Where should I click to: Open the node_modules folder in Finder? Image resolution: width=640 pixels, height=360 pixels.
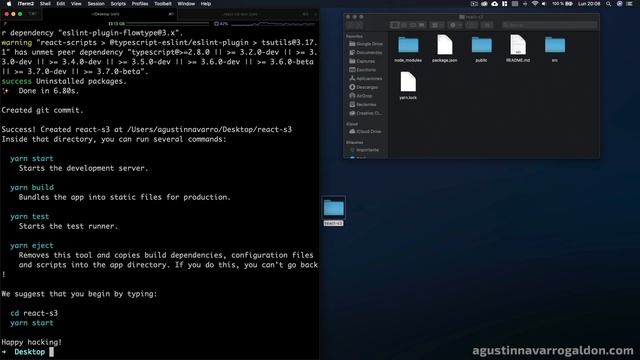[x=408, y=45]
